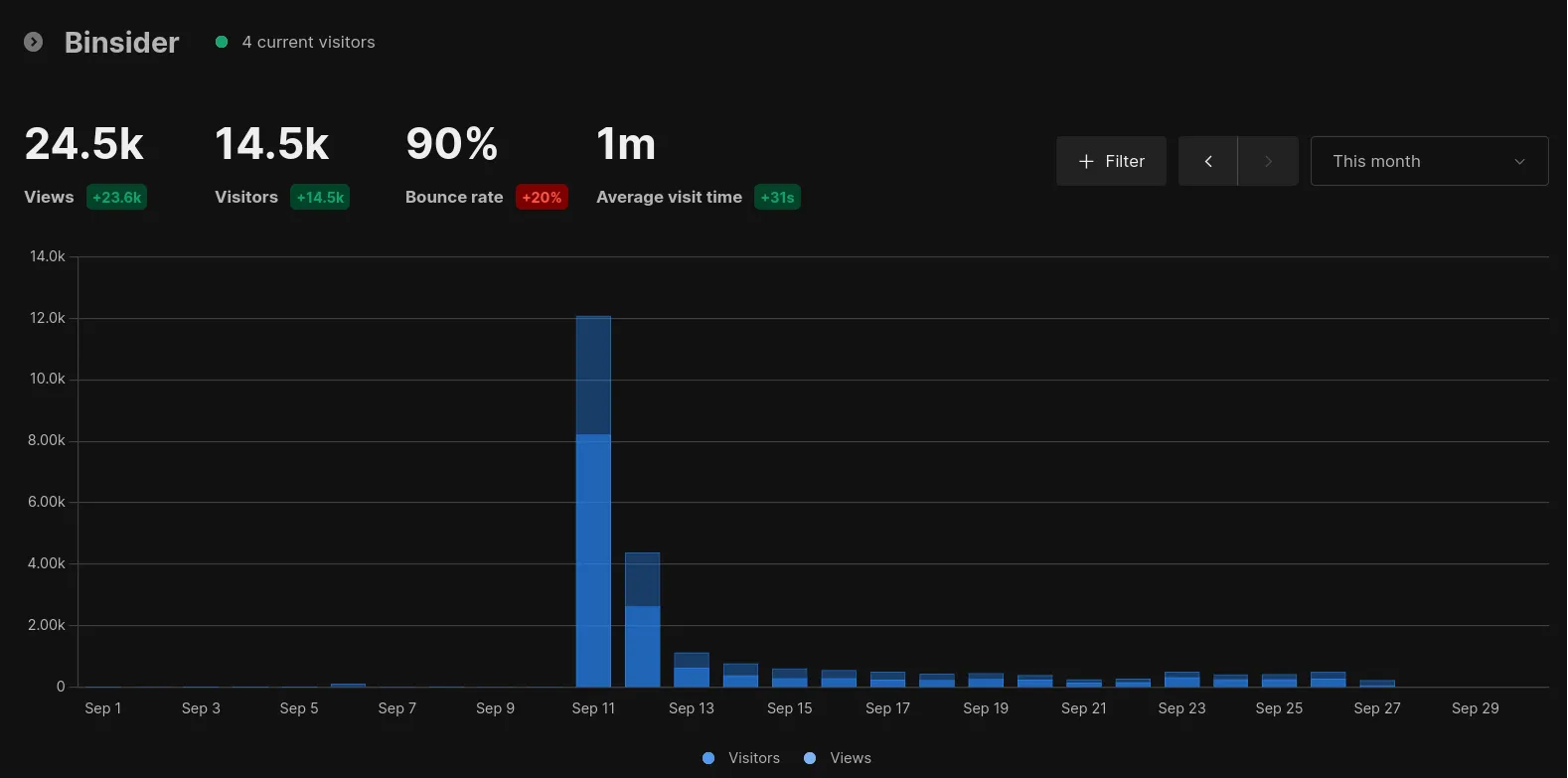Click the Sep 13 chart bar
Viewport: 1568px width, 778px height.
pyautogui.click(x=692, y=670)
